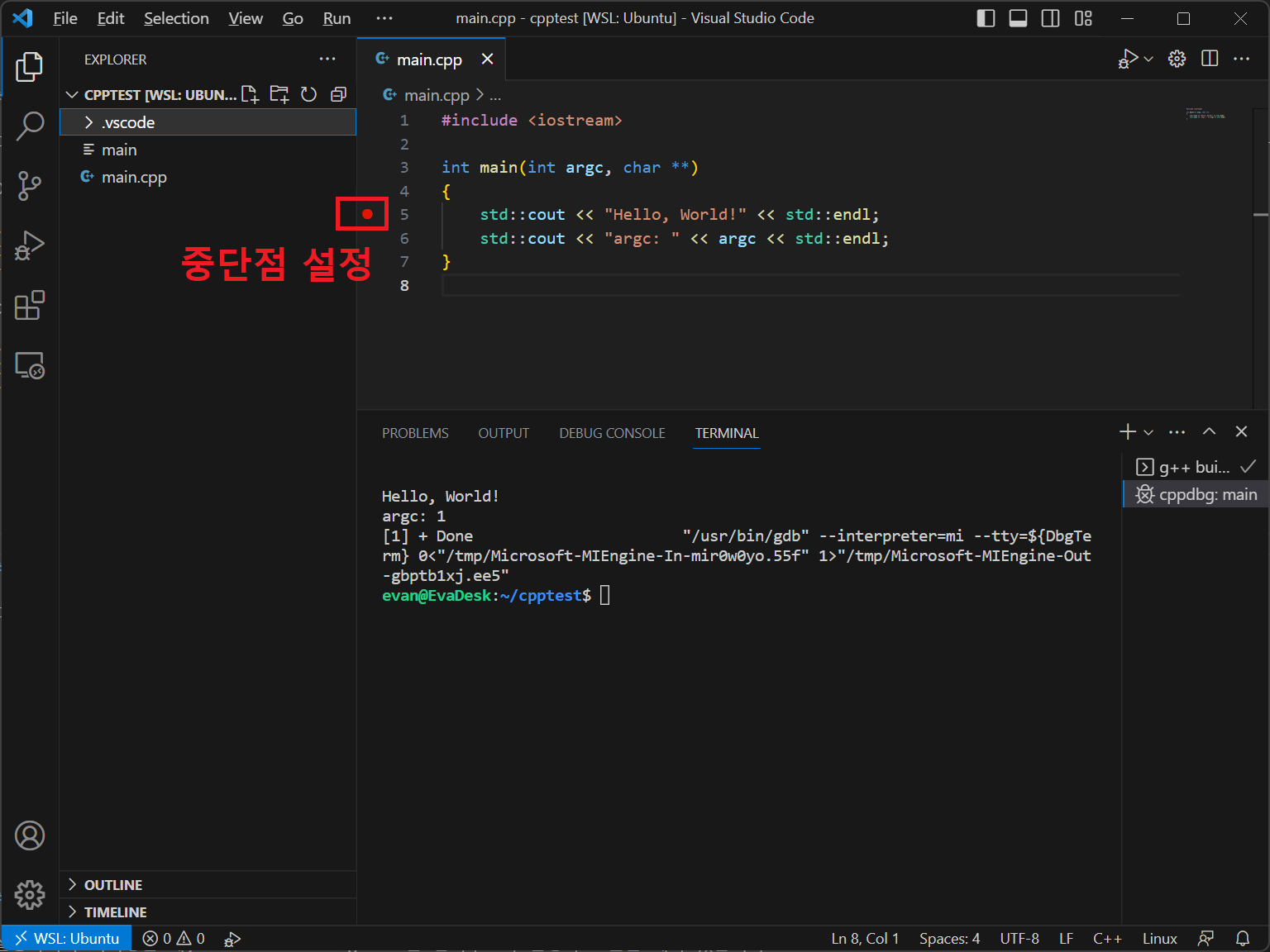Open the Search view in activity bar
The width and height of the screenshot is (1270, 952).
tap(30, 126)
